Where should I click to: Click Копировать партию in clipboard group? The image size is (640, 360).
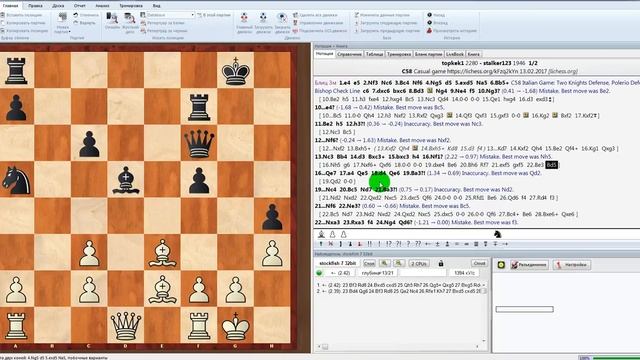coord(23,23)
